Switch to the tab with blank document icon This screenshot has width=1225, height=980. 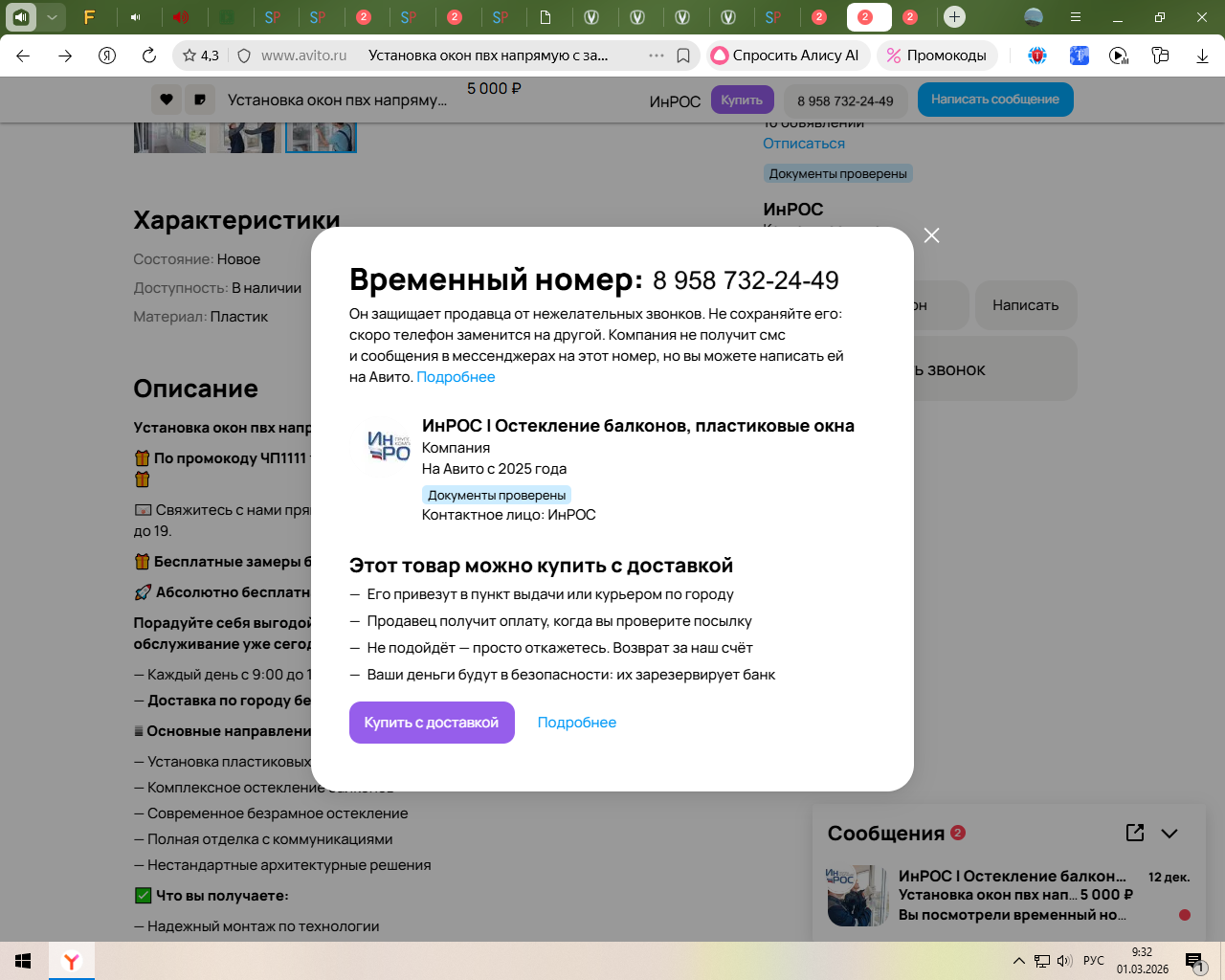click(546, 16)
